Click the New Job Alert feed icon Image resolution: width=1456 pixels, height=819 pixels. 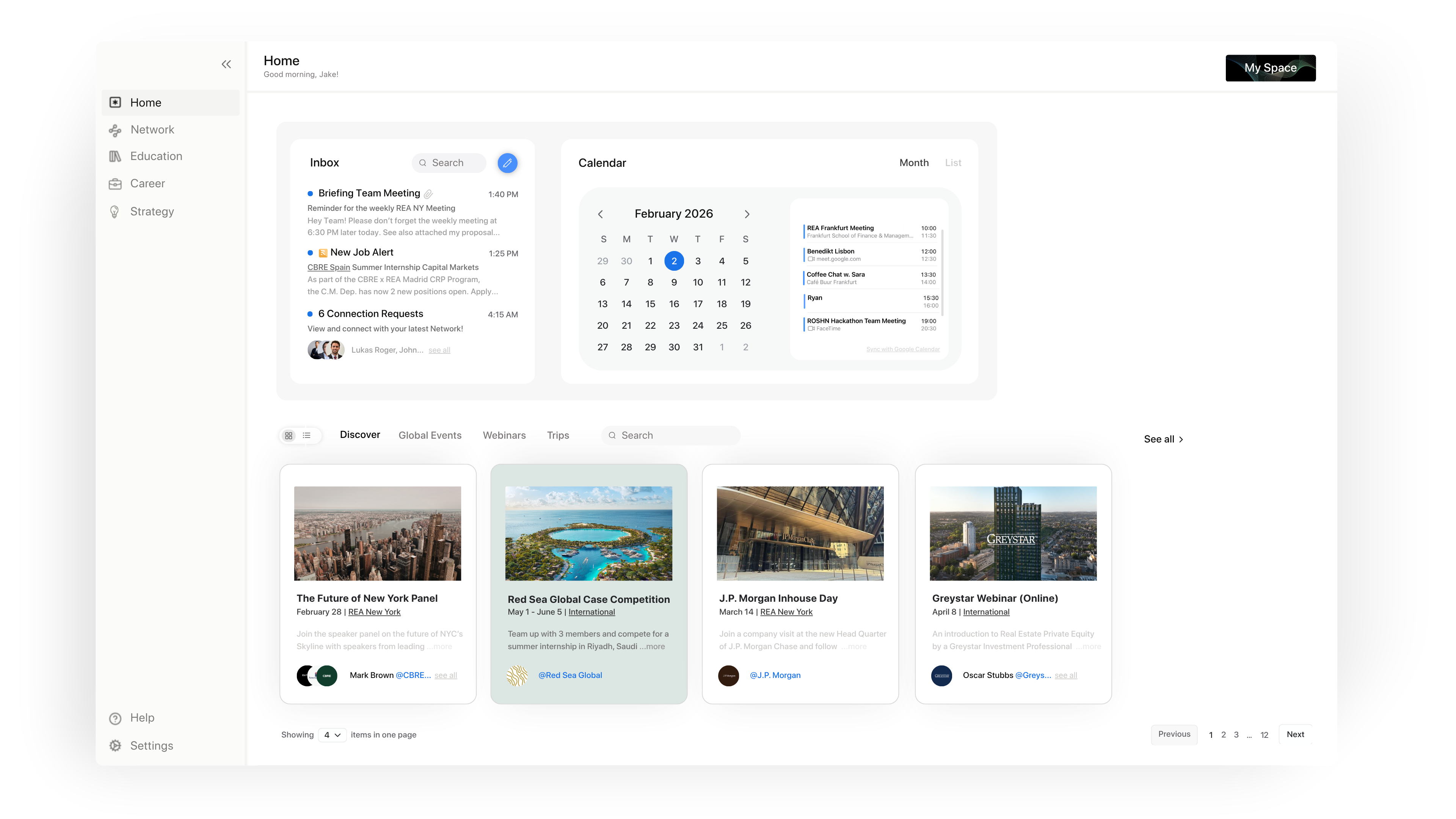coord(323,253)
